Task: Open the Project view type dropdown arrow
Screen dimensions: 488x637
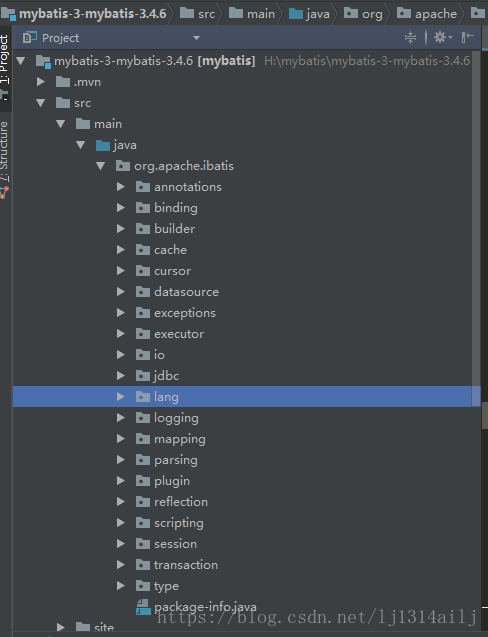Action: point(196,38)
